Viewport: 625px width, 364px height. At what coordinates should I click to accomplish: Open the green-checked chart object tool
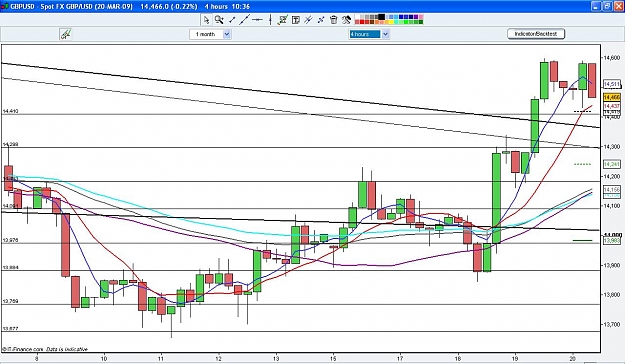pos(283,20)
